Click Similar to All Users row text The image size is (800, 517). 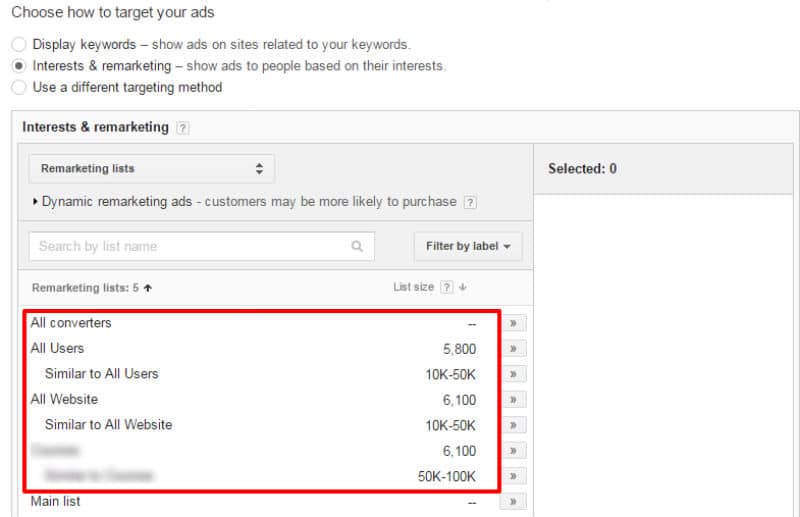pos(102,374)
